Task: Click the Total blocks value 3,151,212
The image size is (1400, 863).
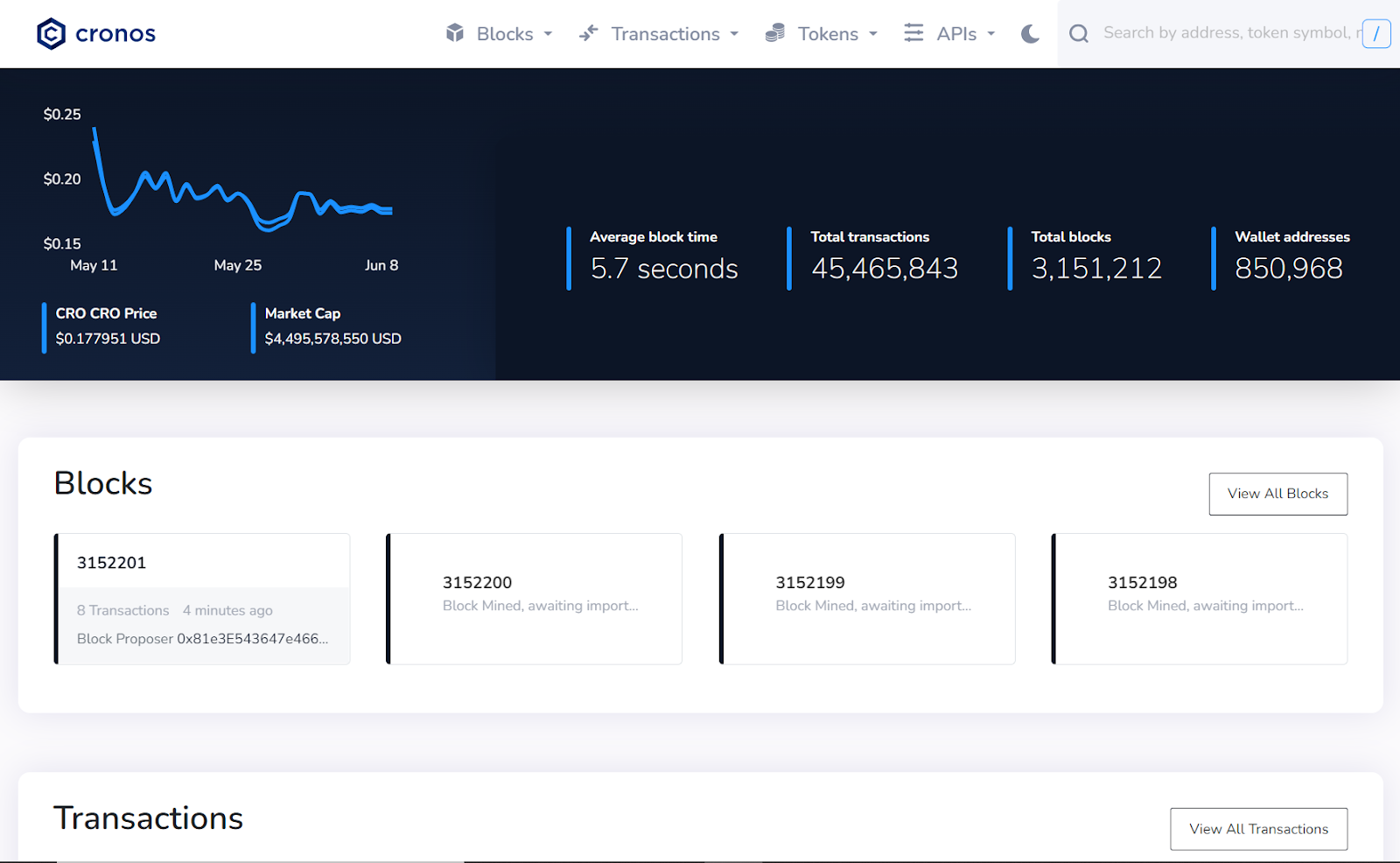Action: (1096, 269)
